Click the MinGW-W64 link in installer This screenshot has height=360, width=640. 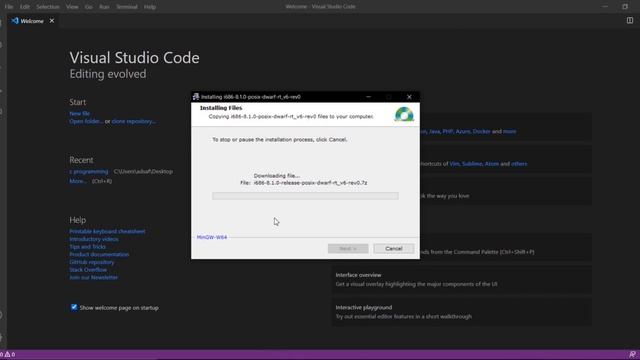tap(212, 237)
